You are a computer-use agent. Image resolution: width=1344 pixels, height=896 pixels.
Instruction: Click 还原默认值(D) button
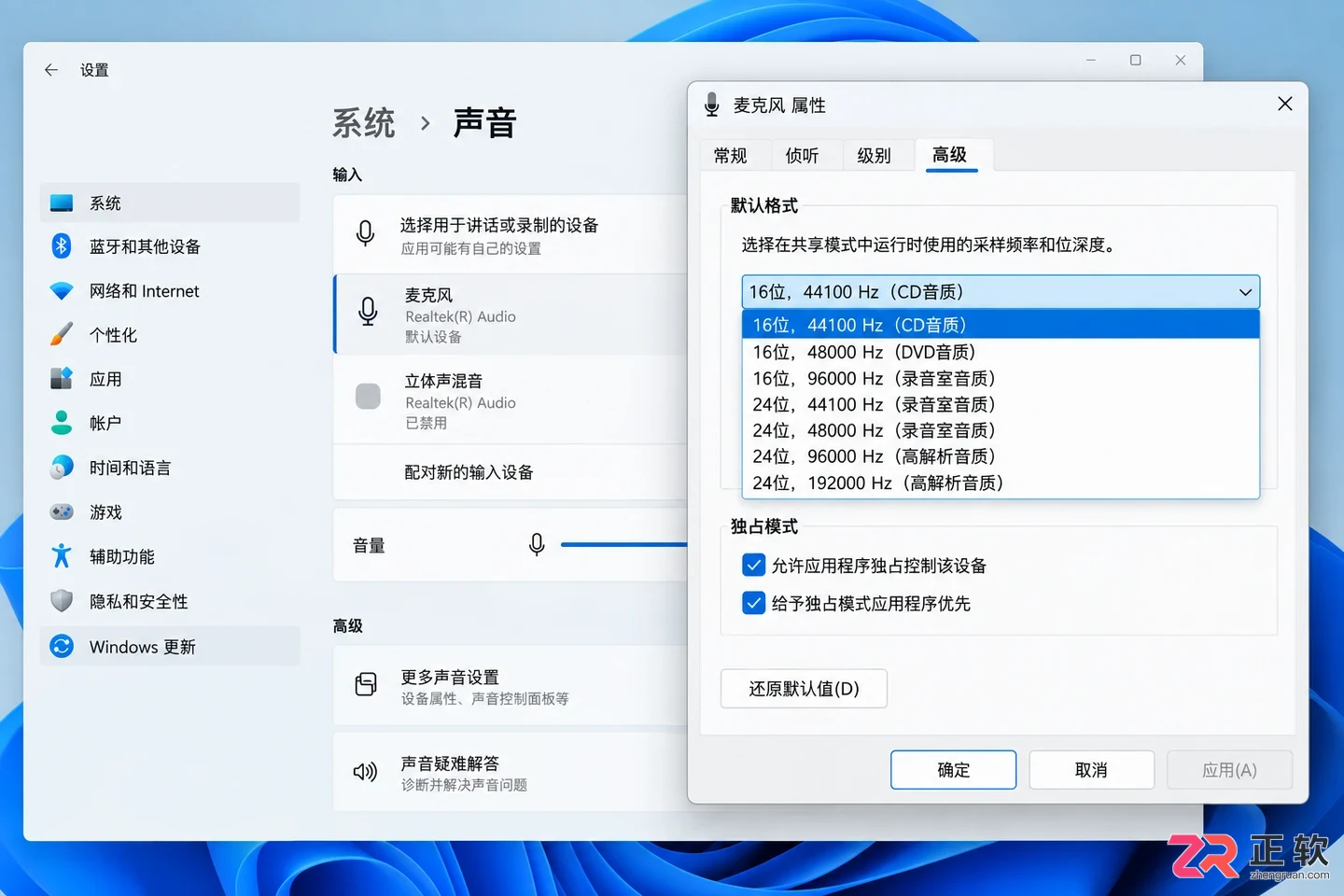pyautogui.click(x=804, y=689)
